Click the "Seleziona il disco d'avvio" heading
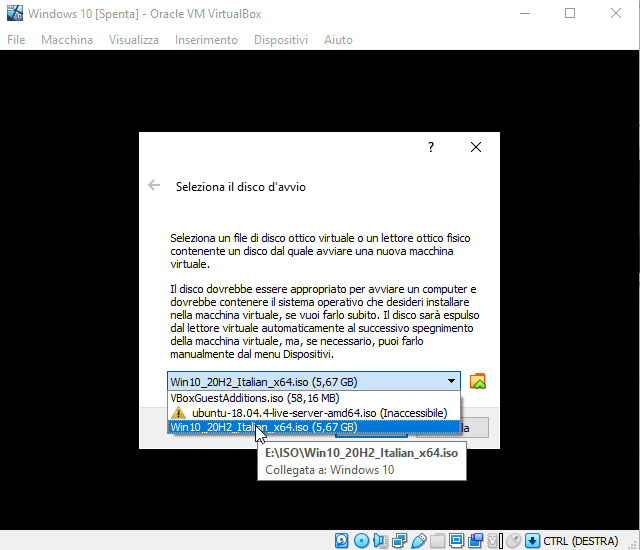Screen dimensions: 640x550 point(240,187)
